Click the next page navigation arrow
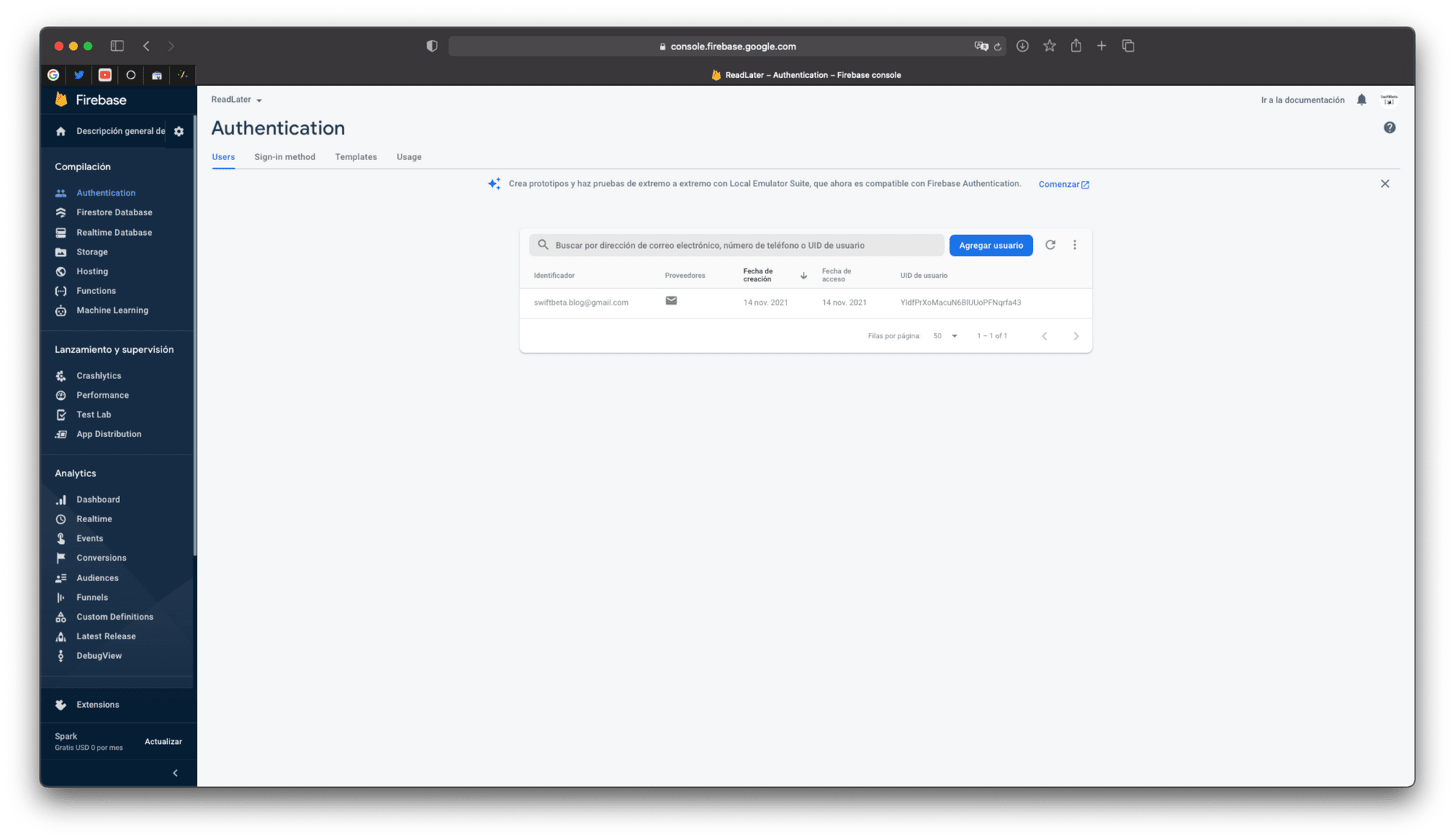 [x=1076, y=335]
